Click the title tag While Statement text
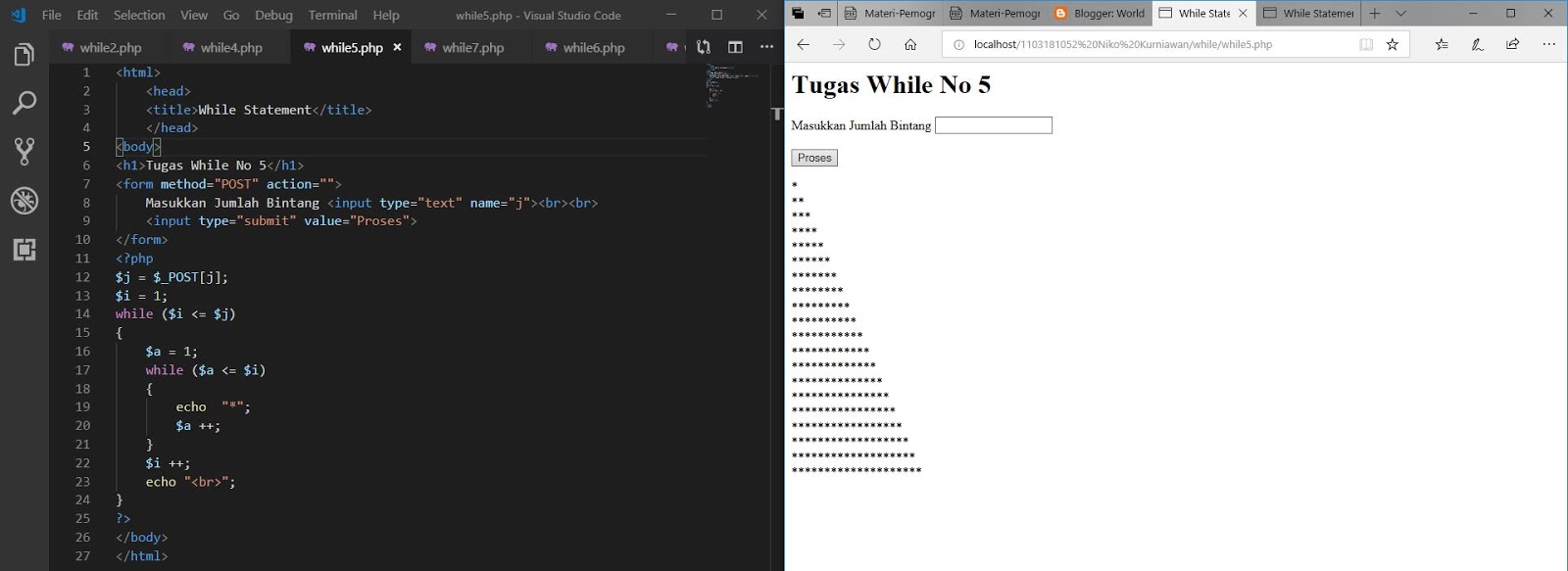 coord(255,110)
